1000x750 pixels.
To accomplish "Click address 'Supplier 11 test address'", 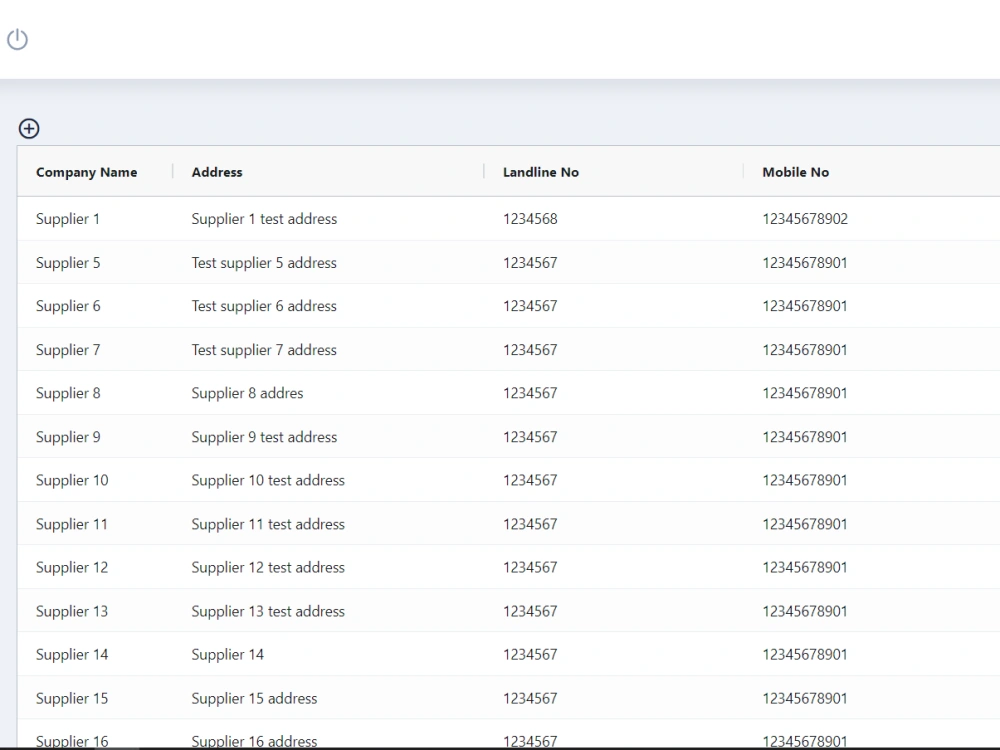I will (268, 524).
